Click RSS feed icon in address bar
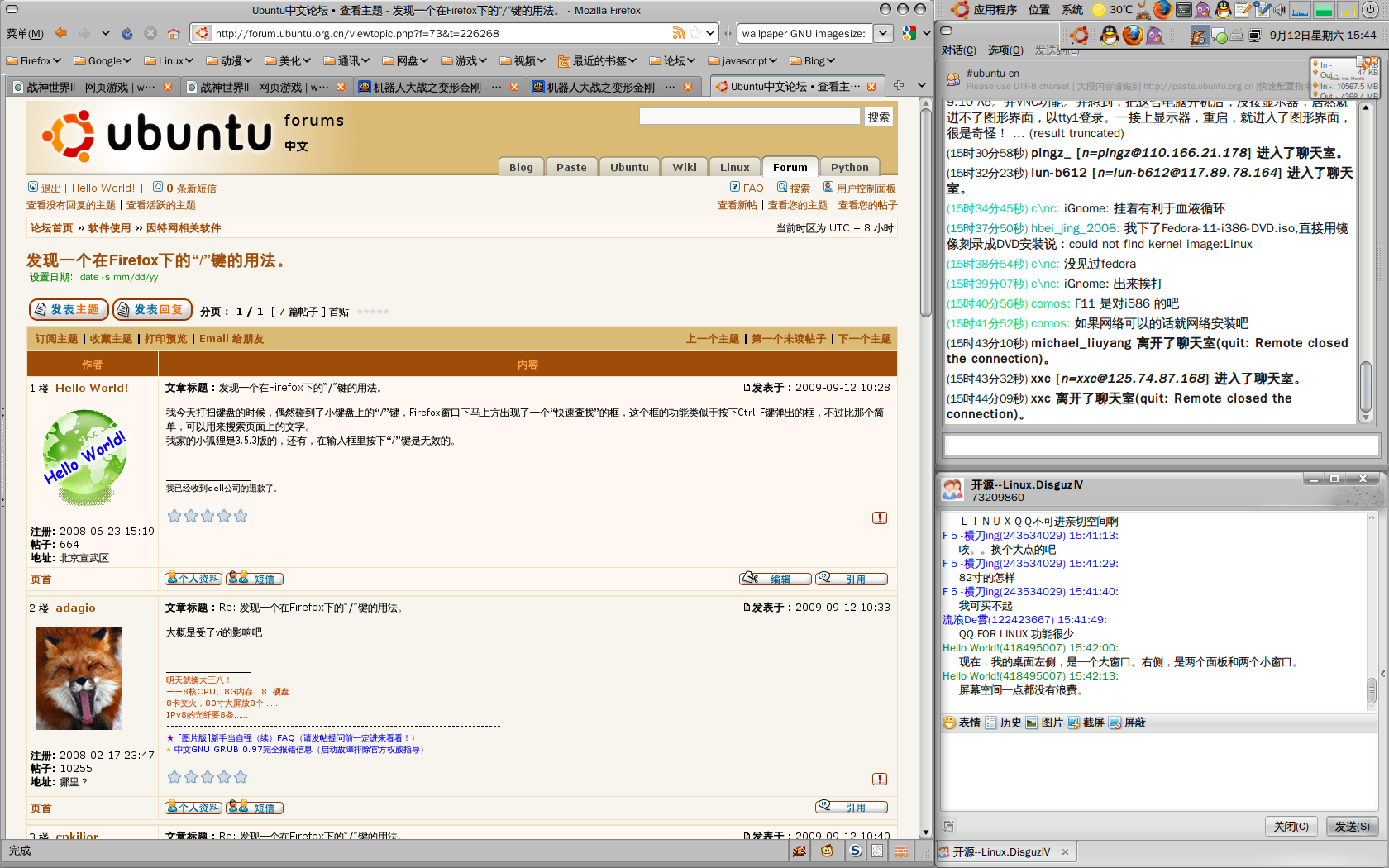This screenshot has width=1389, height=868. coord(679,33)
